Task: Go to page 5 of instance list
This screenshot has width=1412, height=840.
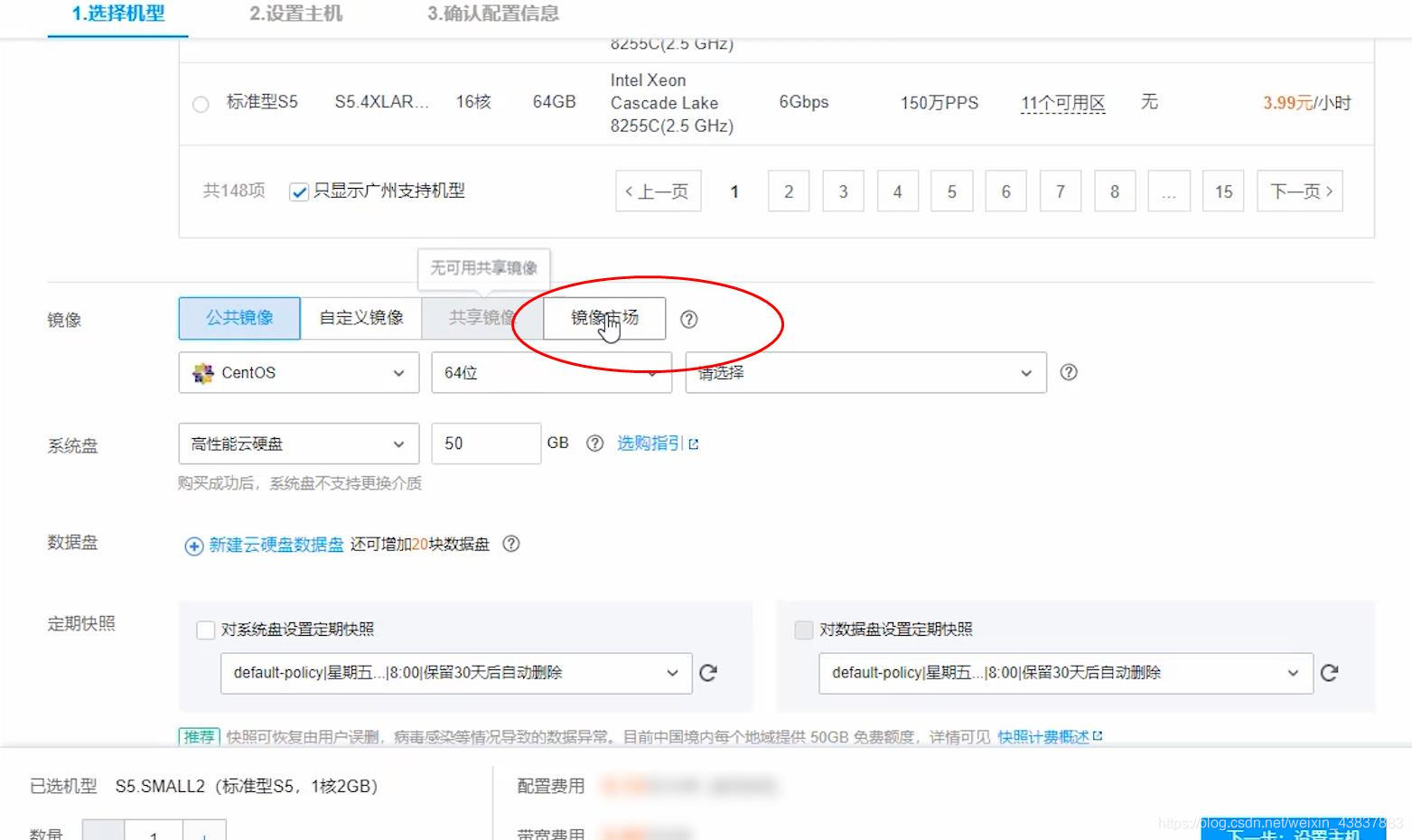Action: pos(951,191)
